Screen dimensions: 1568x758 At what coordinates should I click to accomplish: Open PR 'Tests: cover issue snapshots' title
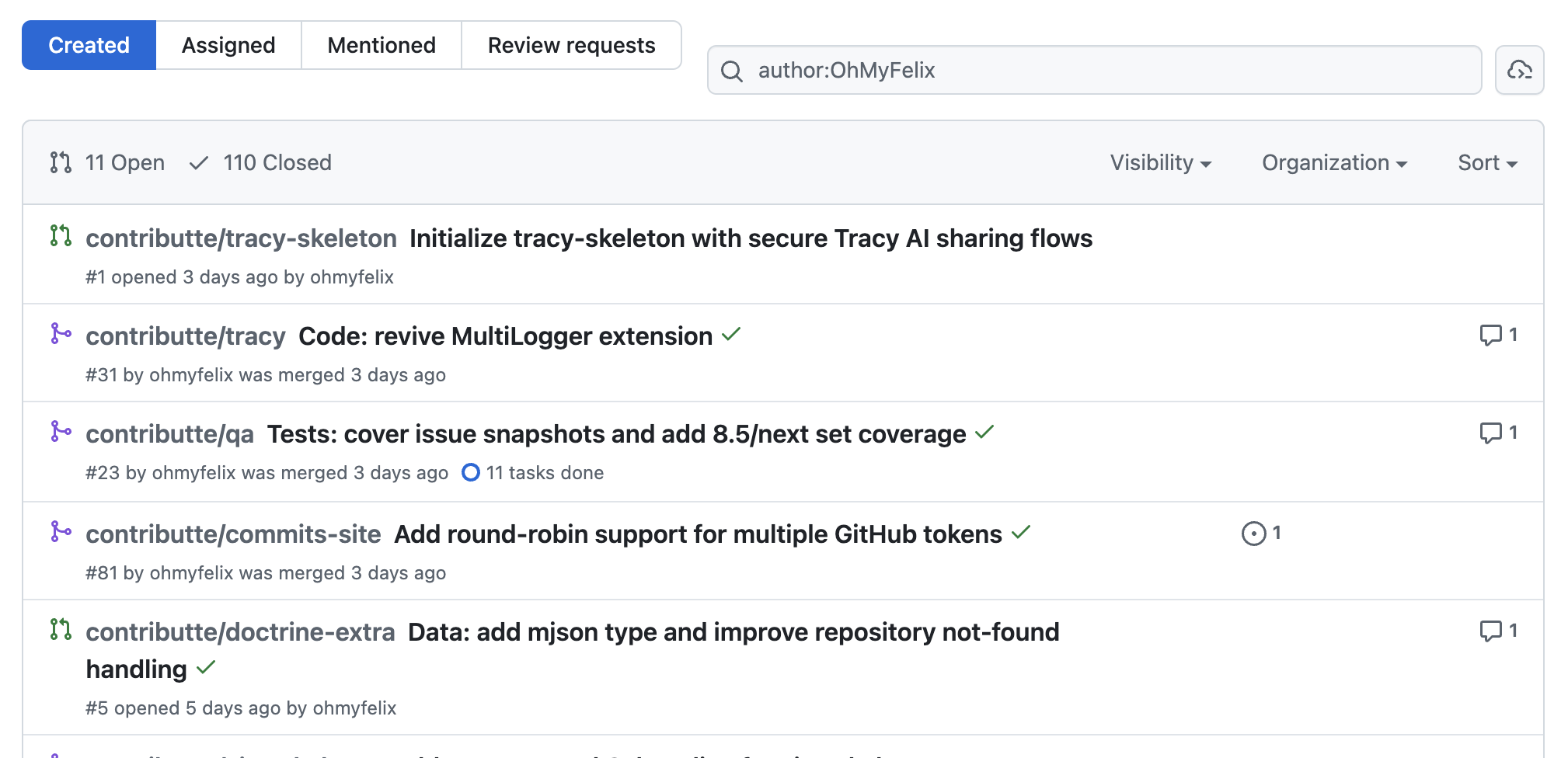(616, 433)
